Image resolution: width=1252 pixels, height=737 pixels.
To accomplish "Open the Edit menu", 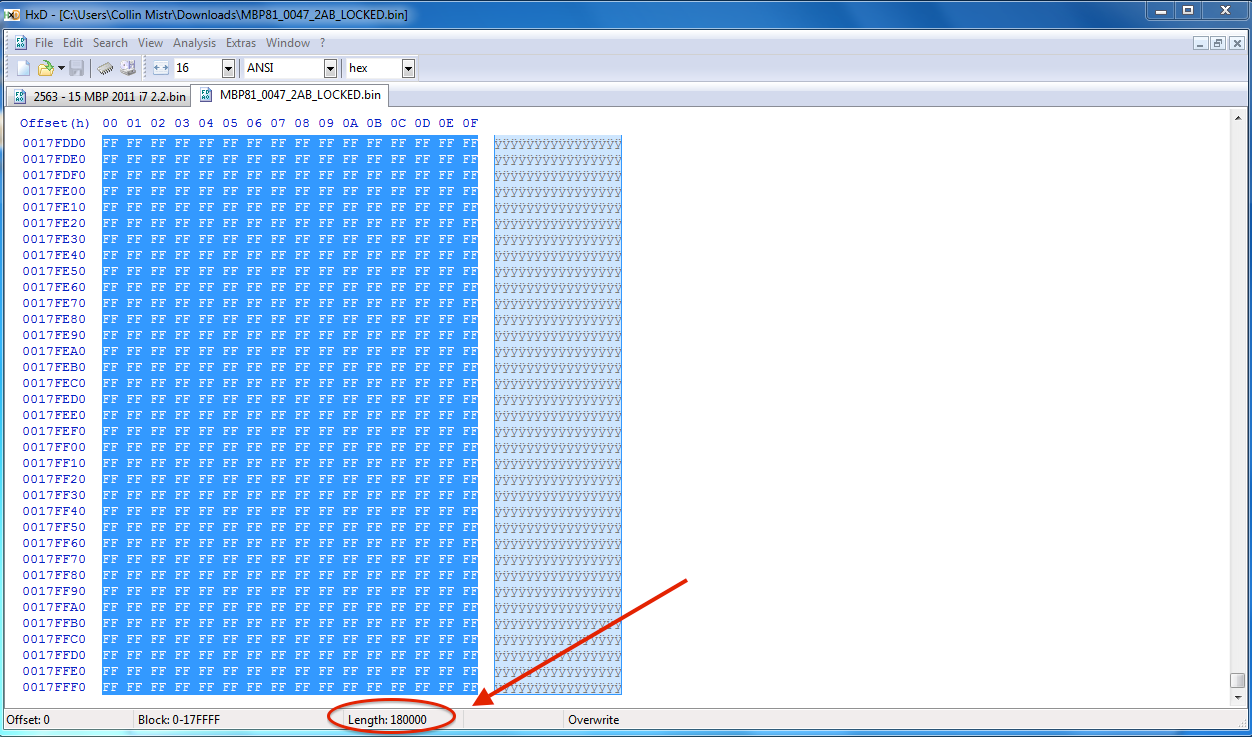I will [73, 43].
